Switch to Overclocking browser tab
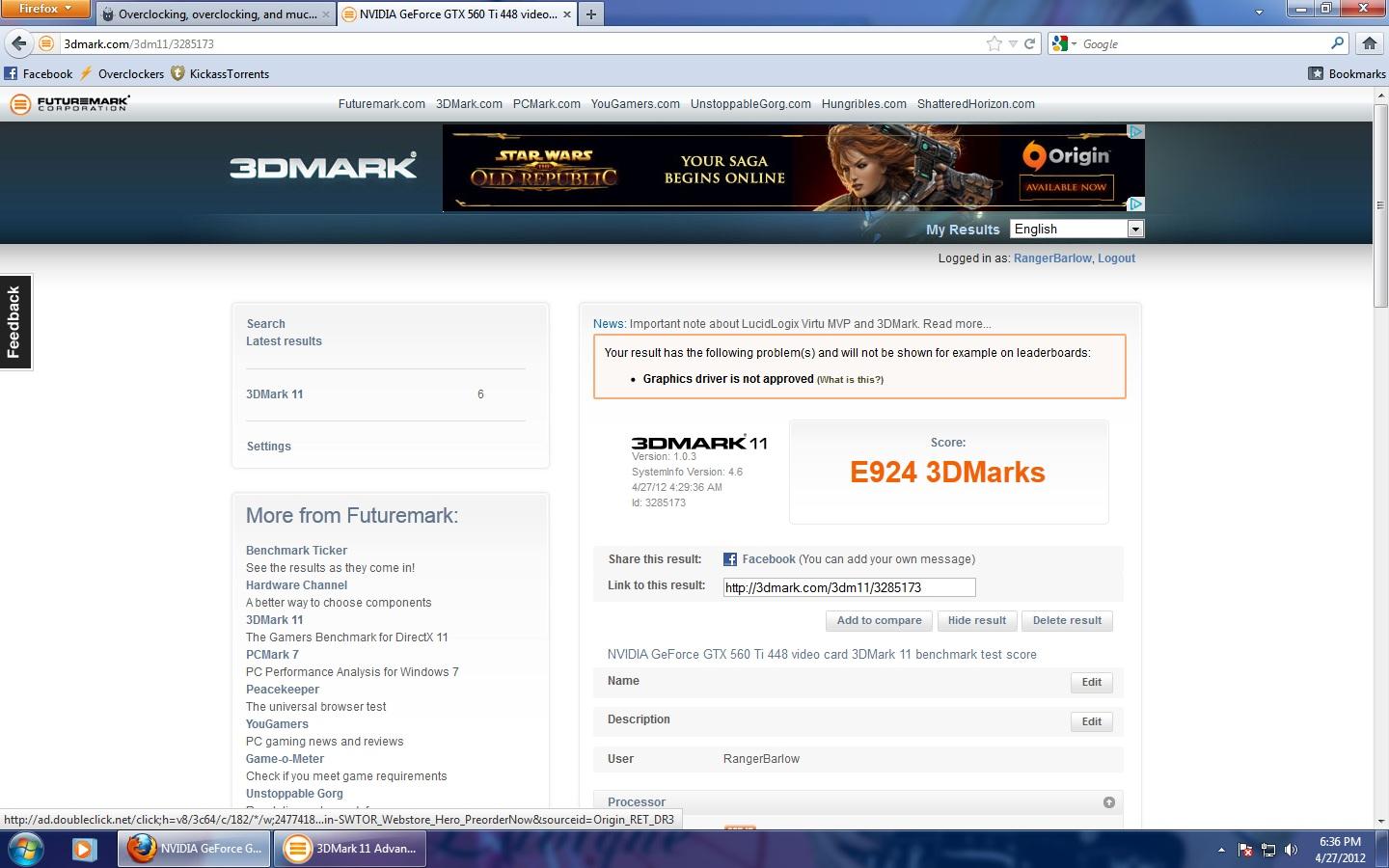 click(x=215, y=14)
